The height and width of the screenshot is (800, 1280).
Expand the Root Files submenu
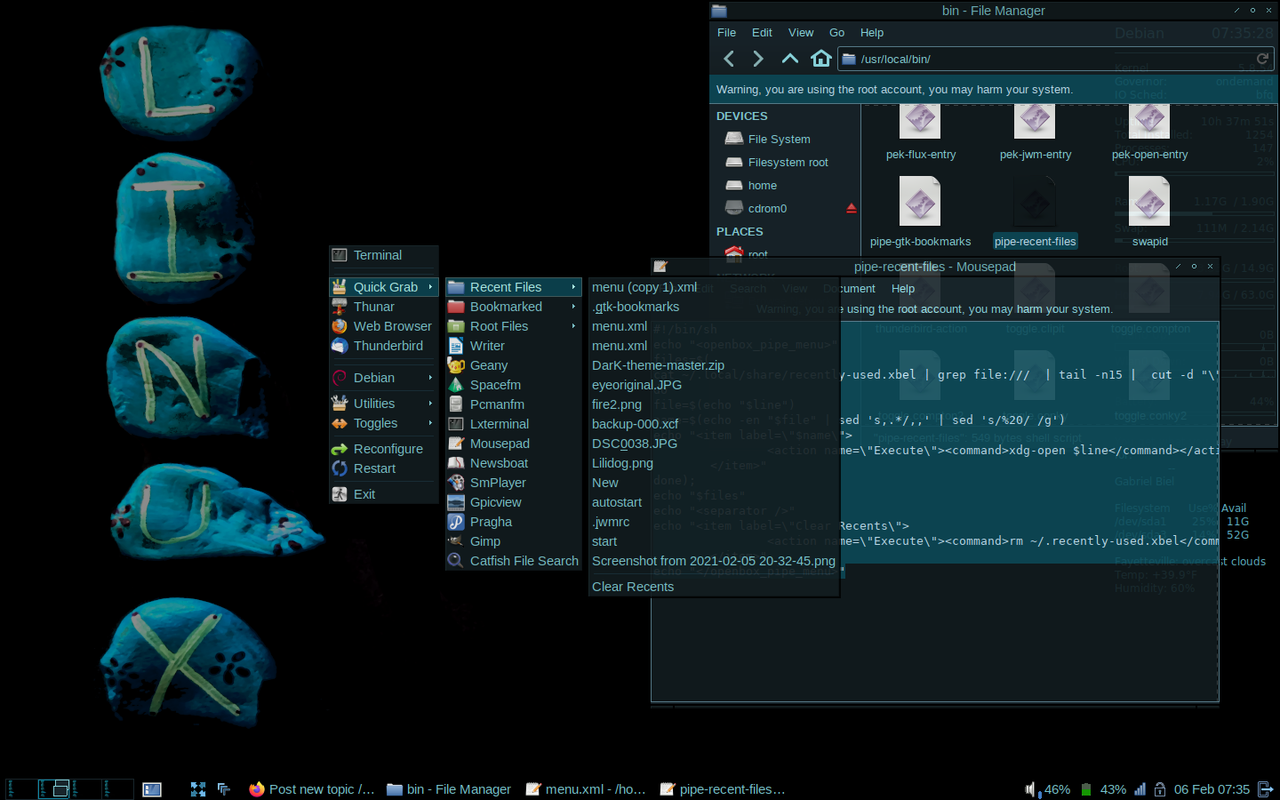click(514, 326)
